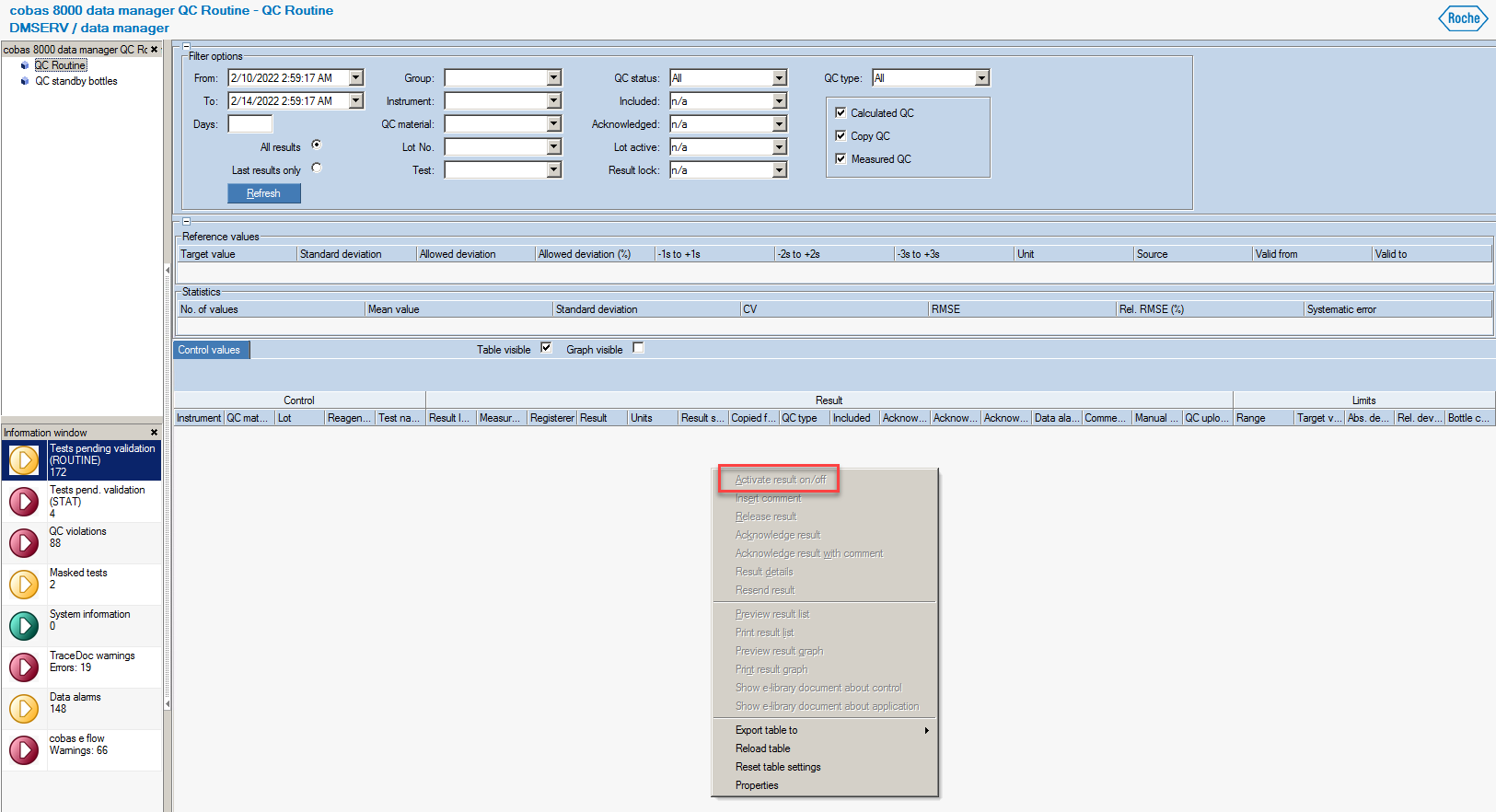The height and width of the screenshot is (812, 1496).
Task: Expand the Test dropdown
Action: [553, 170]
